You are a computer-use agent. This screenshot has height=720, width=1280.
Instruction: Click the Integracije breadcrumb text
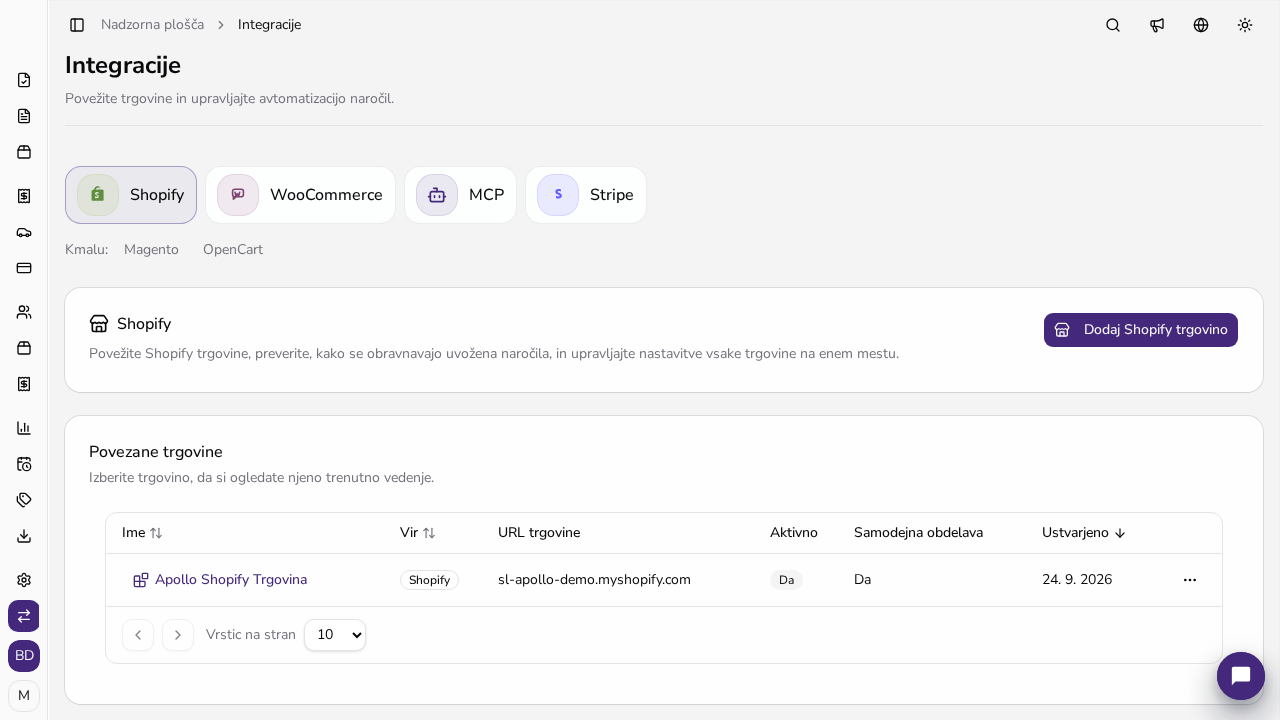pos(269,25)
